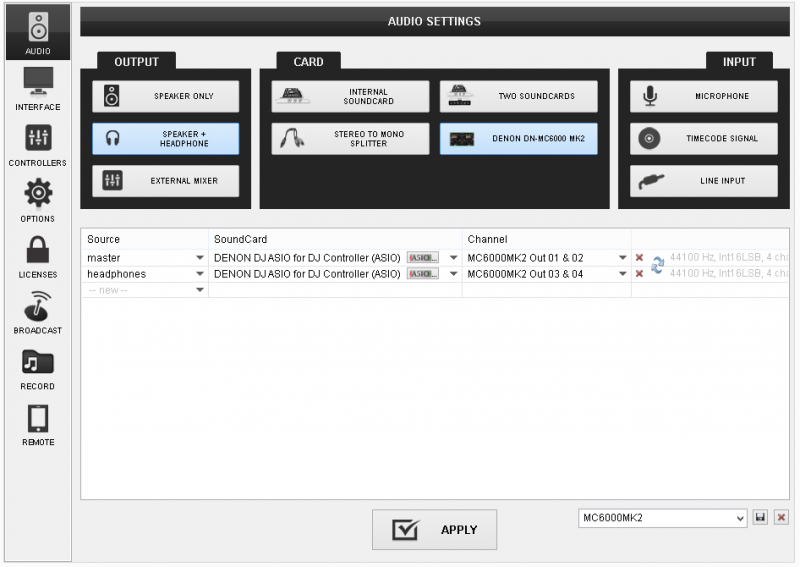Open the Remote settings section
This screenshot has width=800, height=567.
click(x=38, y=424)
